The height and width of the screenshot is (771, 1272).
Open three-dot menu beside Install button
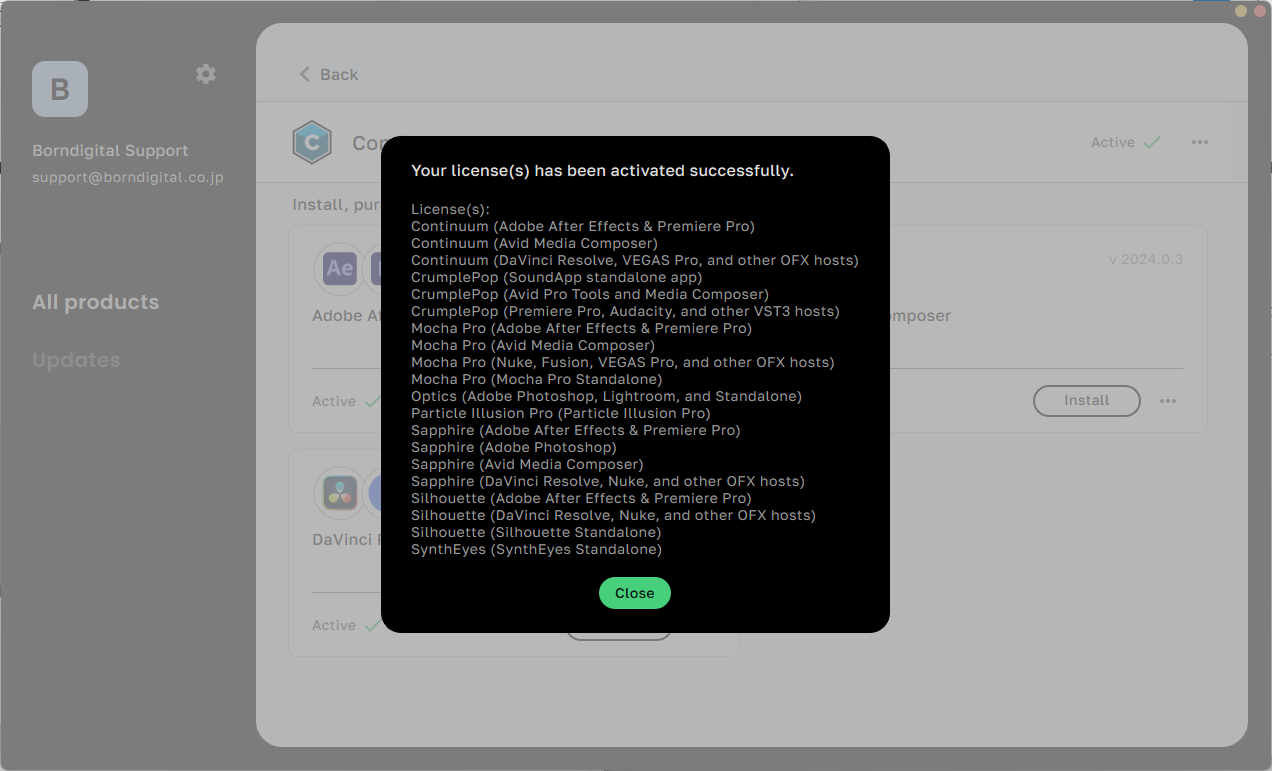[1168, 401]
